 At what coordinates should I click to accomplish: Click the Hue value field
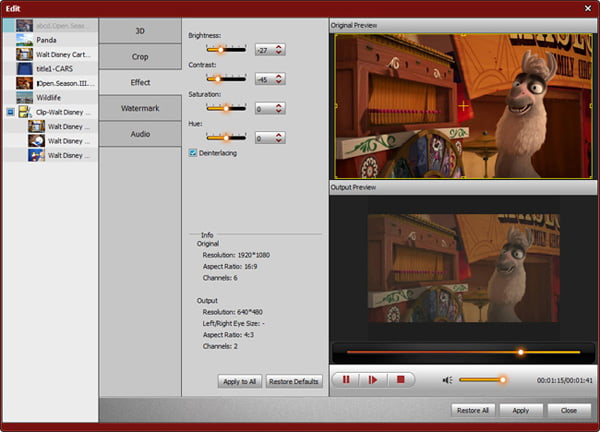265,138
